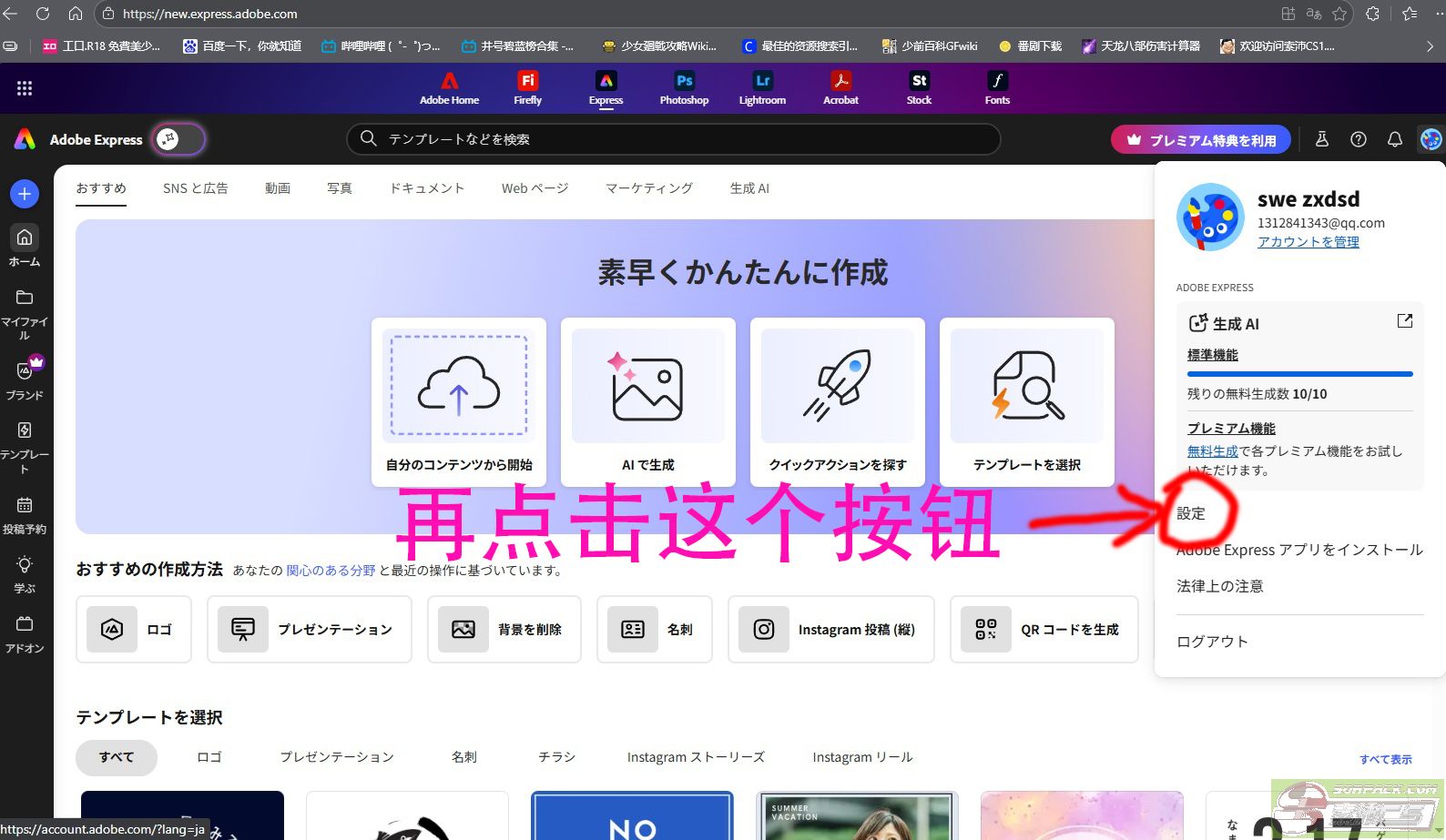
Task: Select the すべて template filter chip
Action: 117,757
